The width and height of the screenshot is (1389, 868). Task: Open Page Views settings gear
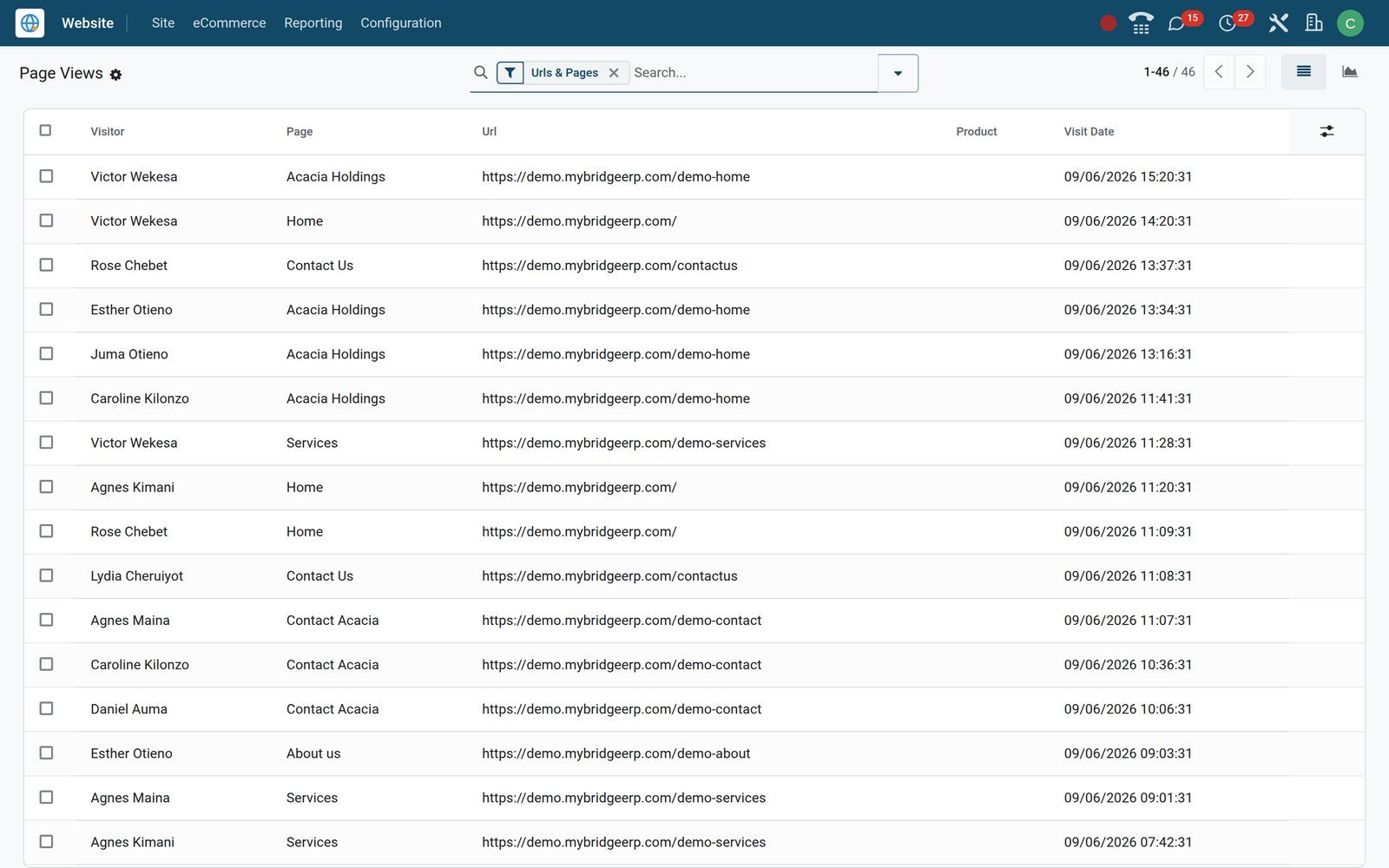(x=115, y=75)
